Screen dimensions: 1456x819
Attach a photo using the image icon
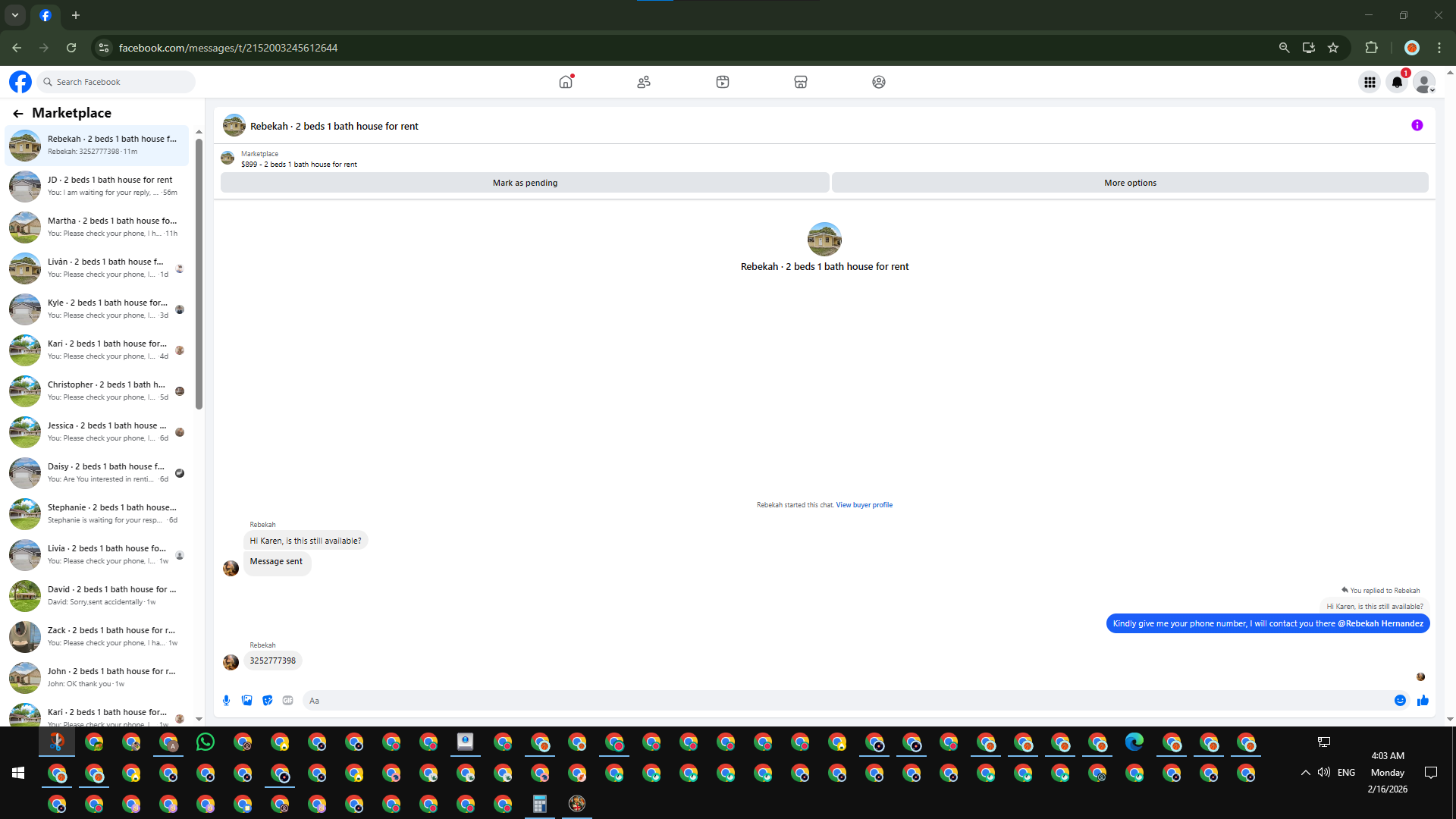246,701
